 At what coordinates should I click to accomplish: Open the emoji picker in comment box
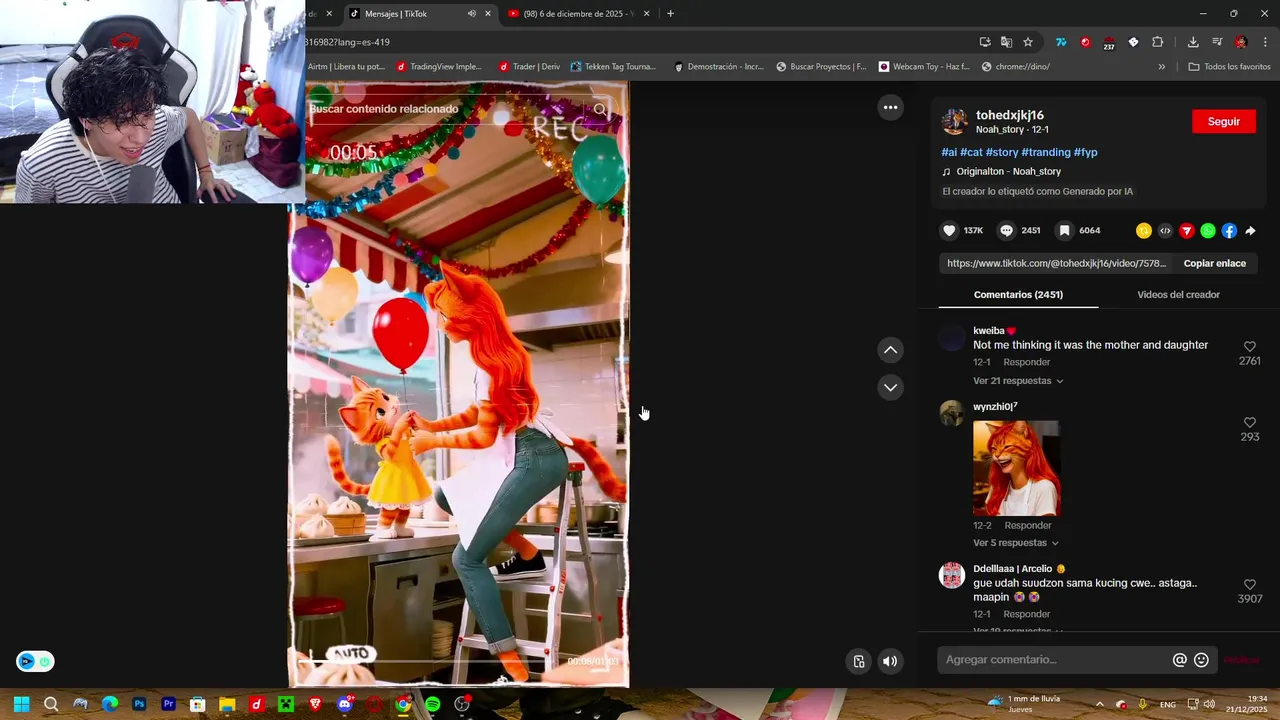1201,660
